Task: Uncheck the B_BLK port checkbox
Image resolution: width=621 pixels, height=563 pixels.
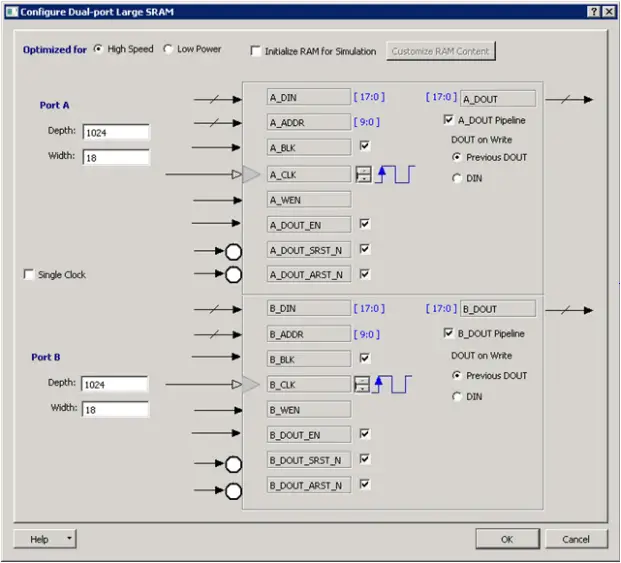Action: (364, 358)
